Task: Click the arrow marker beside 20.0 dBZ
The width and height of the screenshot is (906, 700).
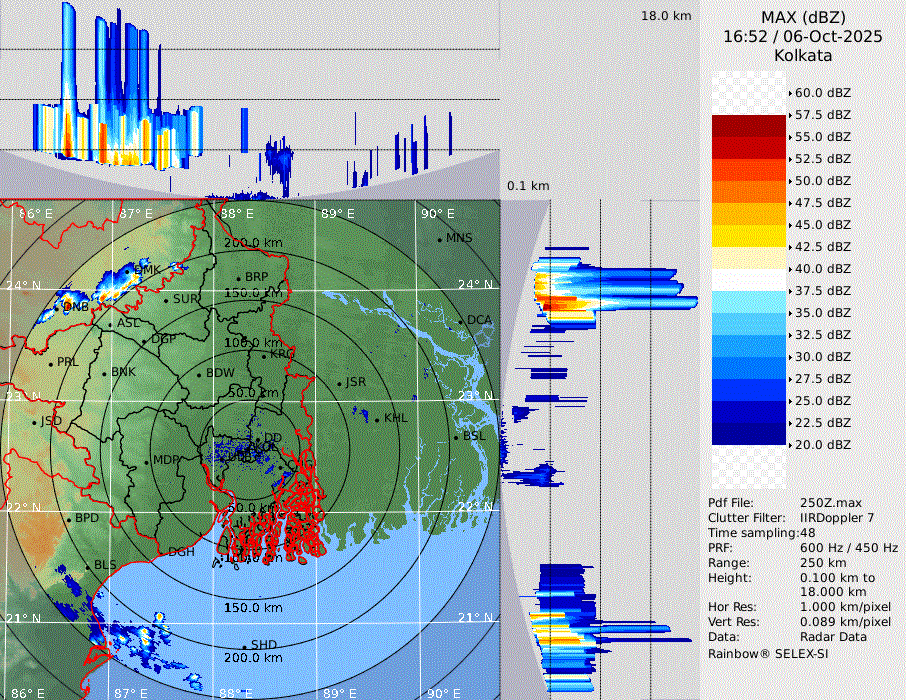Action: (791, 445)
